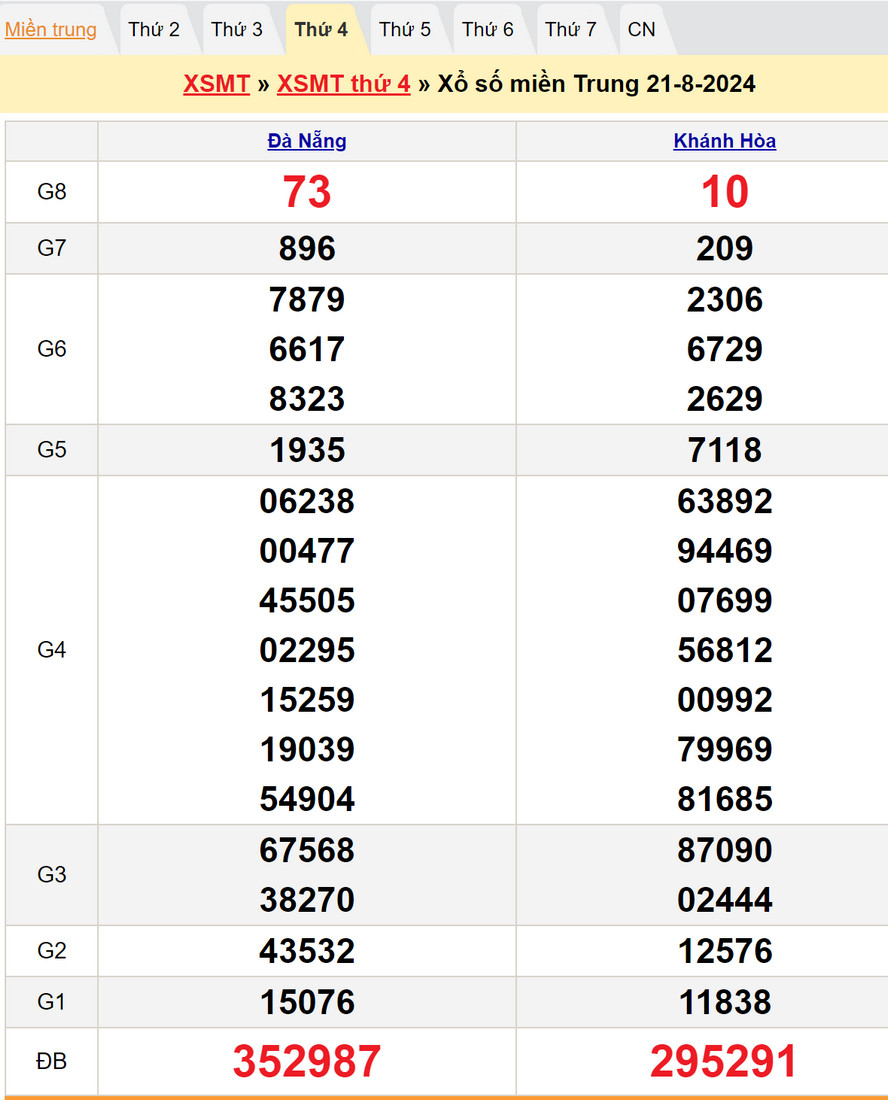Follow the XSMT breadcrumb link
This screenshot has width=888, height=1100.
point(216,84)
